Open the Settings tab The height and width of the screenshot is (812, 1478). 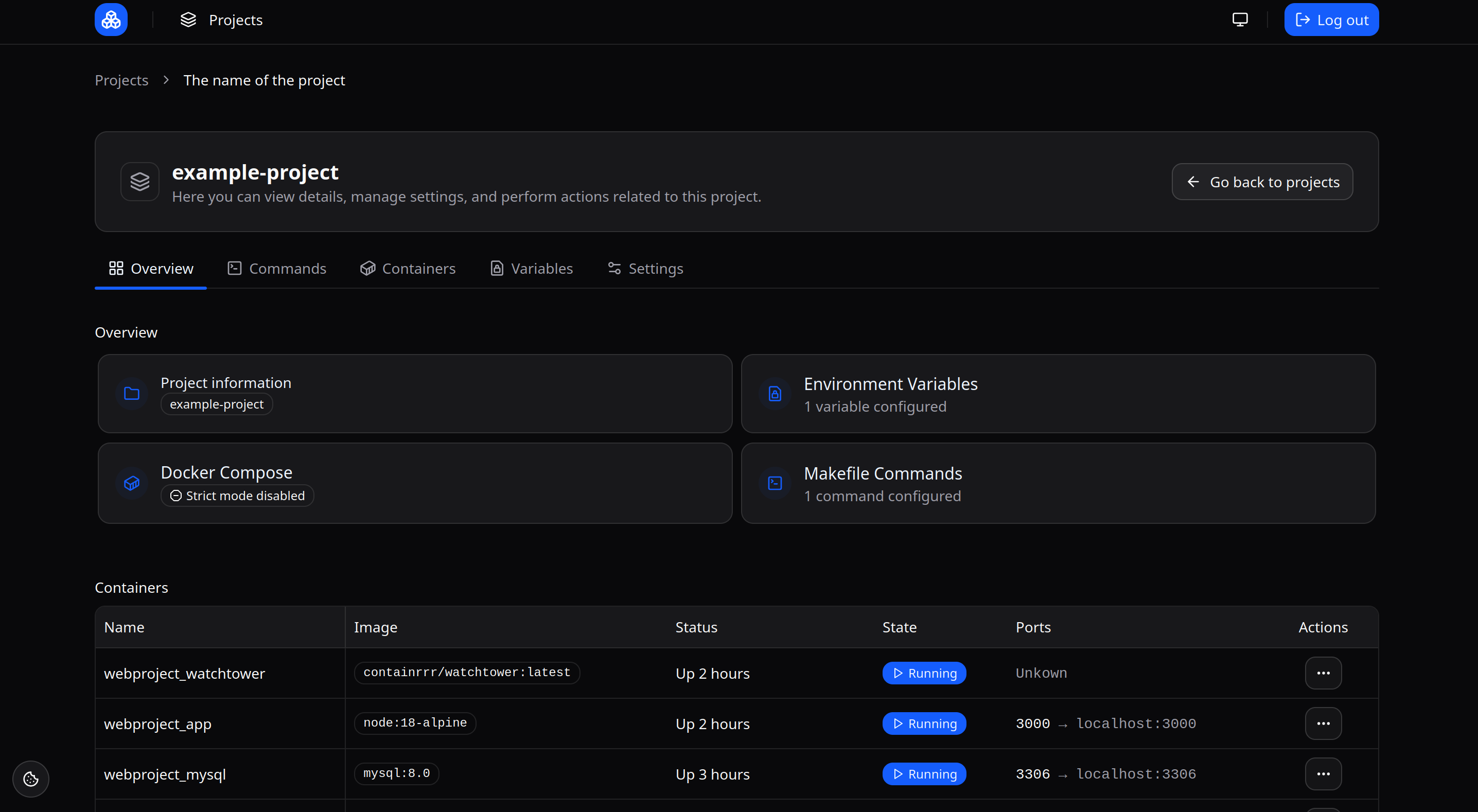[645, 269]
